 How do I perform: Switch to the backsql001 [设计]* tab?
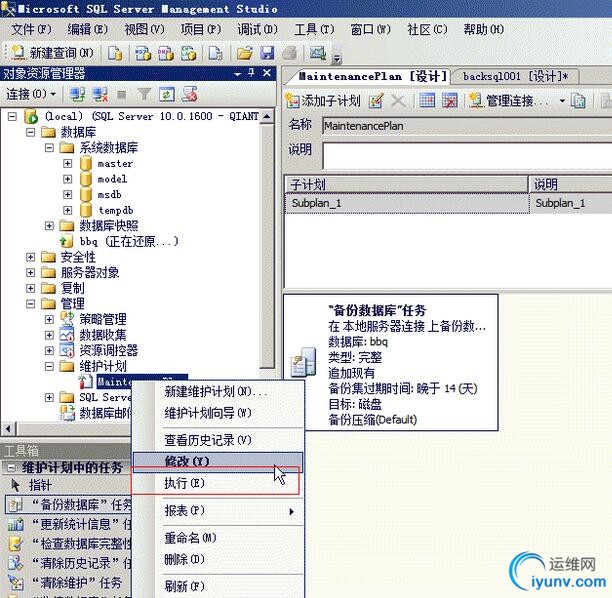click(515, 76)
